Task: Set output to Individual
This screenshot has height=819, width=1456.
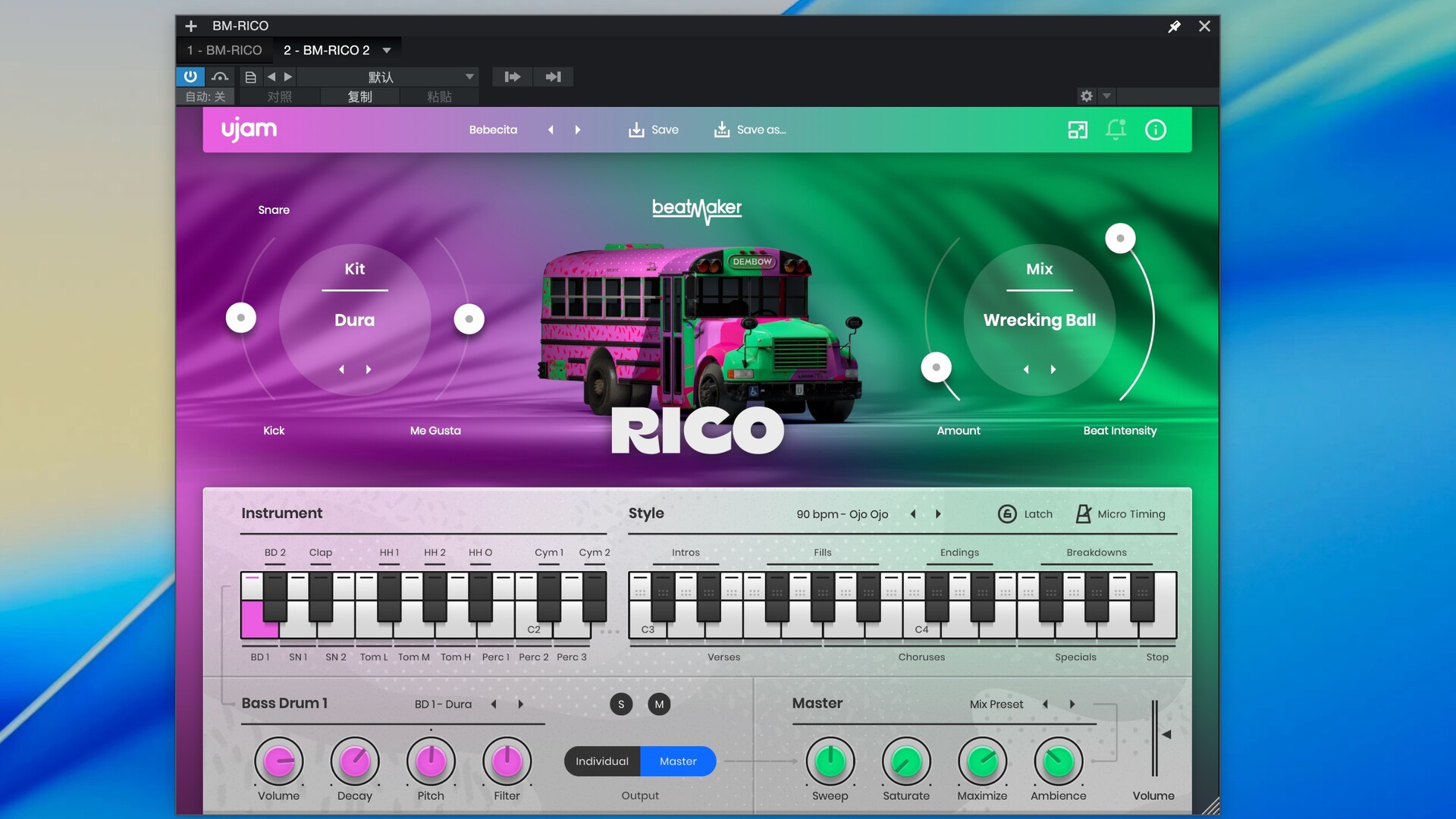Action: click(602, 761)
